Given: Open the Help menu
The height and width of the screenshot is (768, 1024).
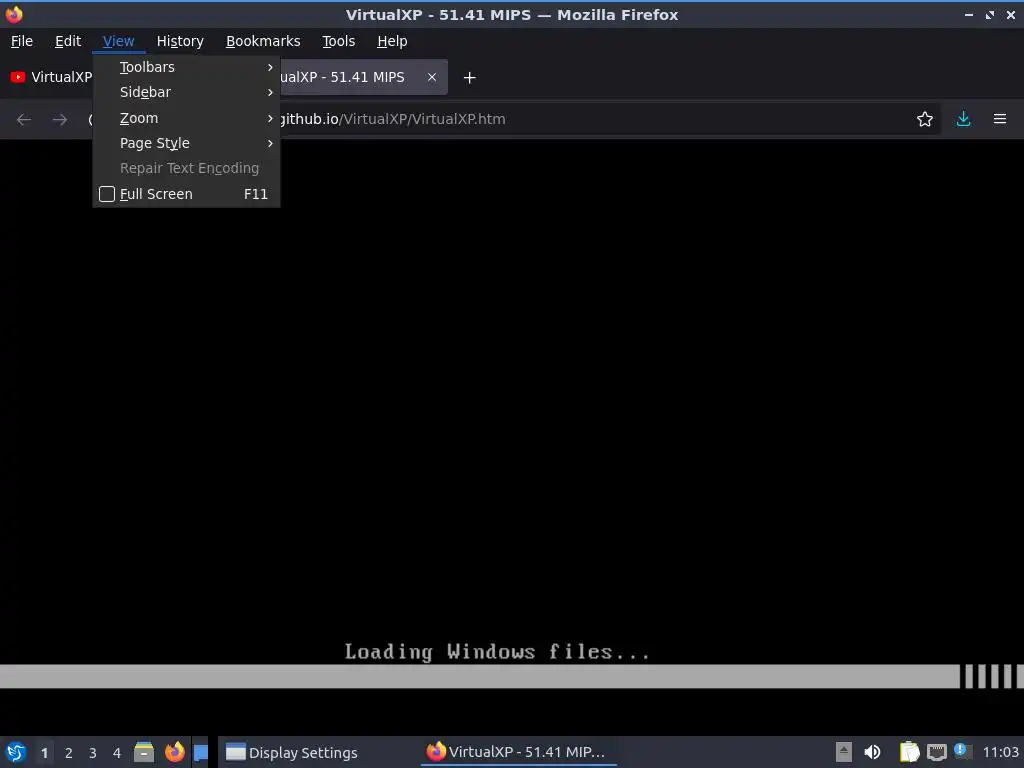Looking at the screenshot, I should [x=392, y=41].
